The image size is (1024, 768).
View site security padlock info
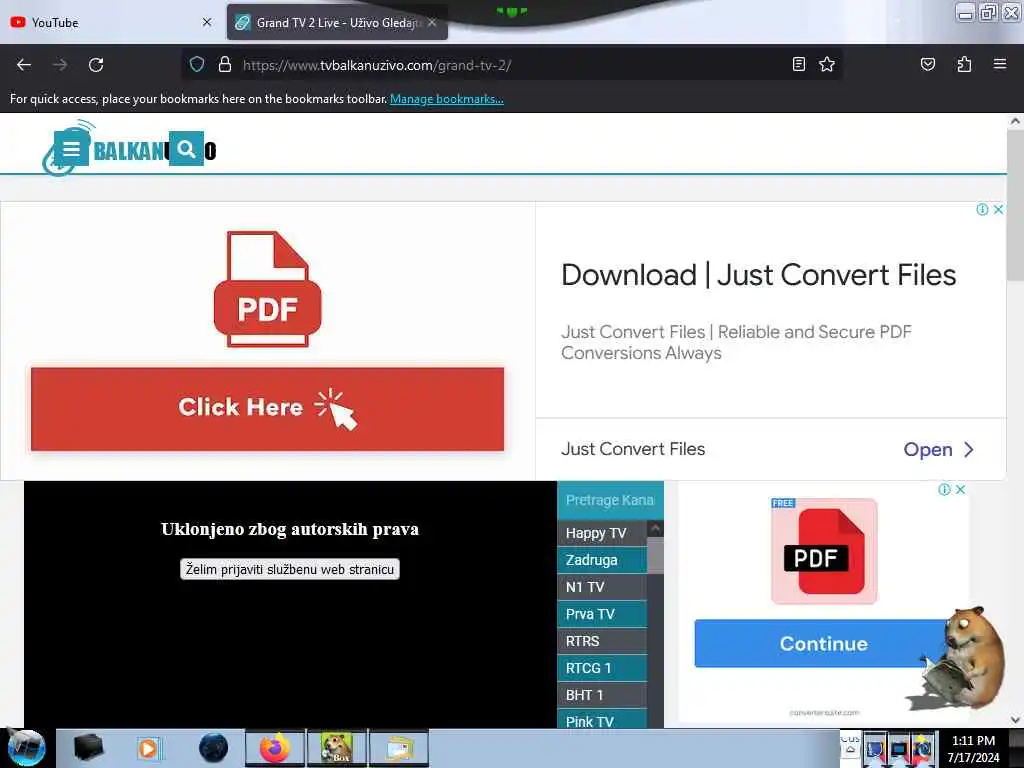coord(225,64)
